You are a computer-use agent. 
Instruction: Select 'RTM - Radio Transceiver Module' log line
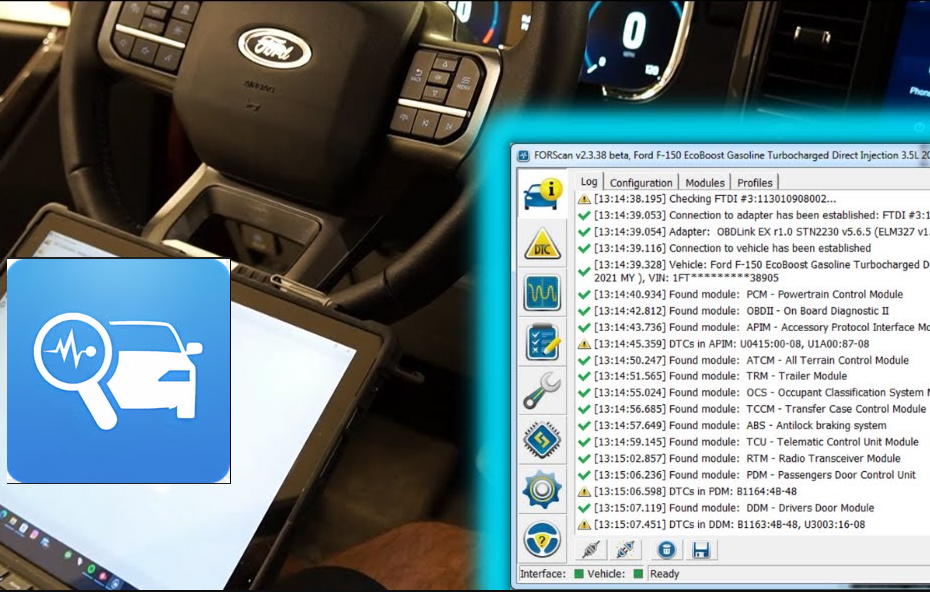tap(747, 459)
